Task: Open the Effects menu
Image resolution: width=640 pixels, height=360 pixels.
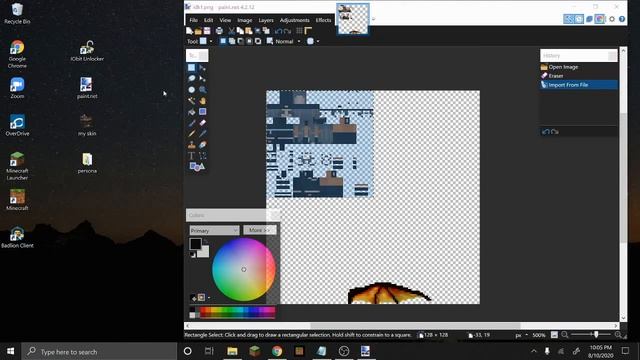Action: [x=323, y=20]
